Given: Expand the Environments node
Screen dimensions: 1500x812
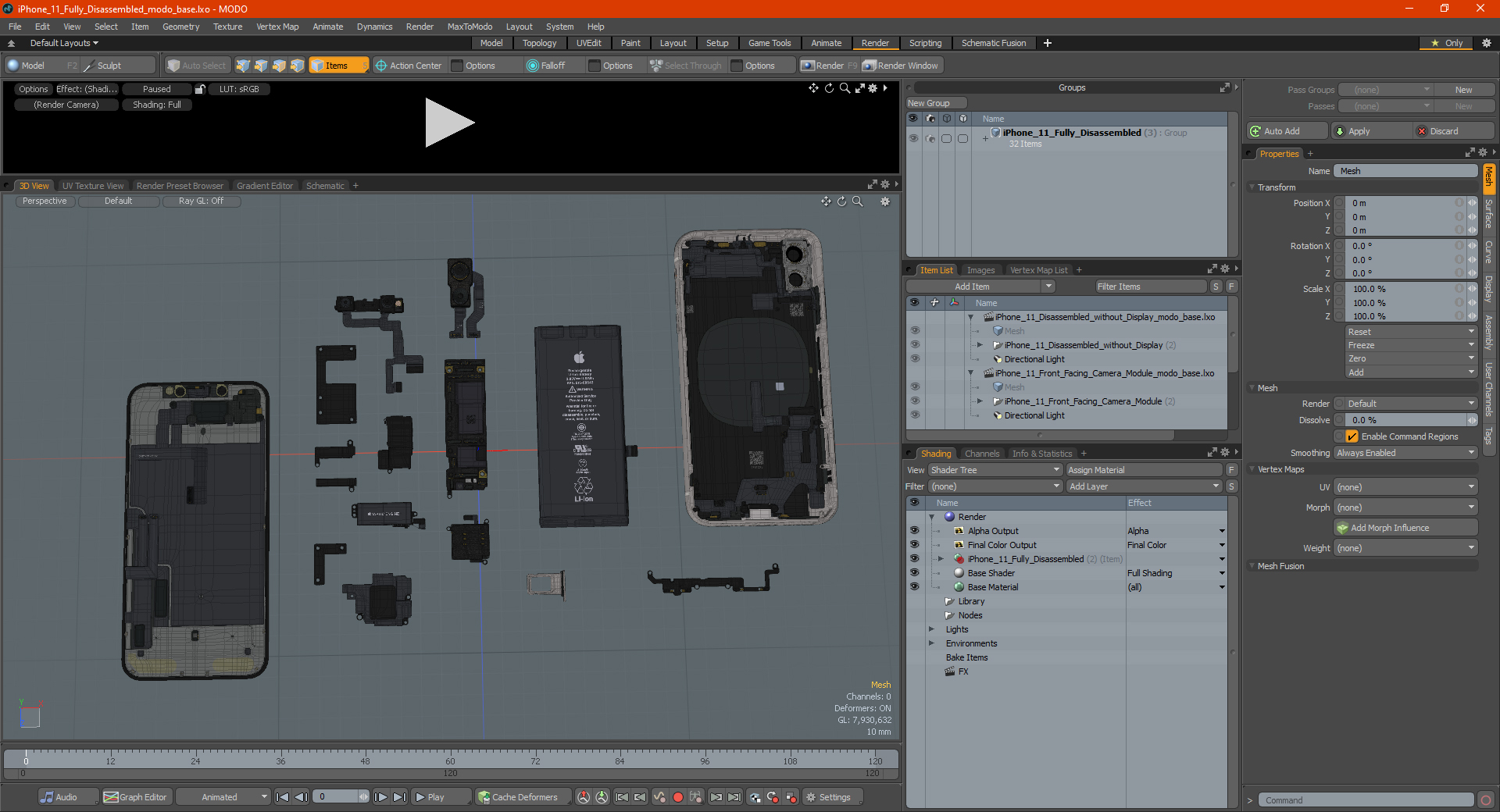Looking at the screenshot, I should [931, 643].
